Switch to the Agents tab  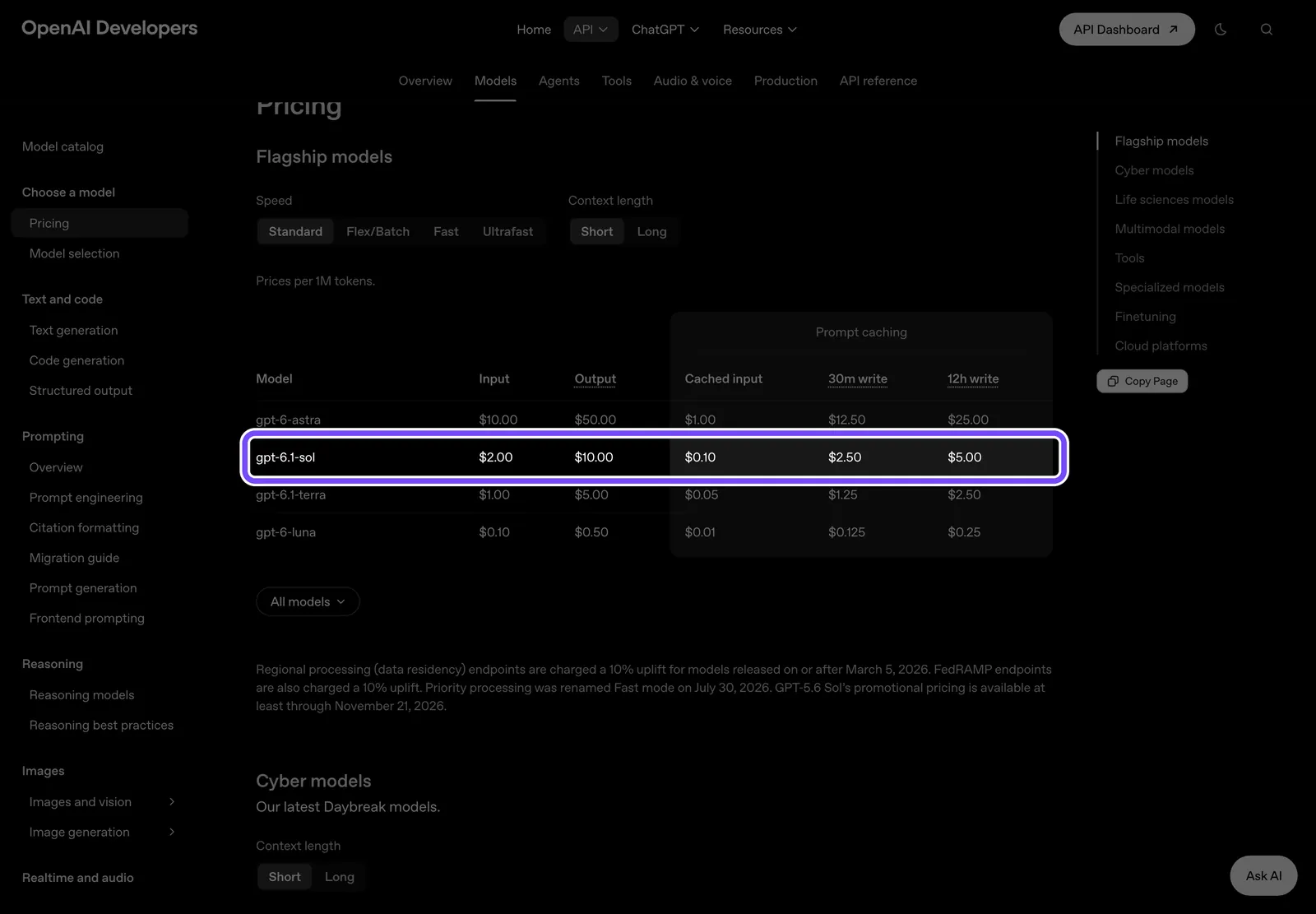(559, 81)
